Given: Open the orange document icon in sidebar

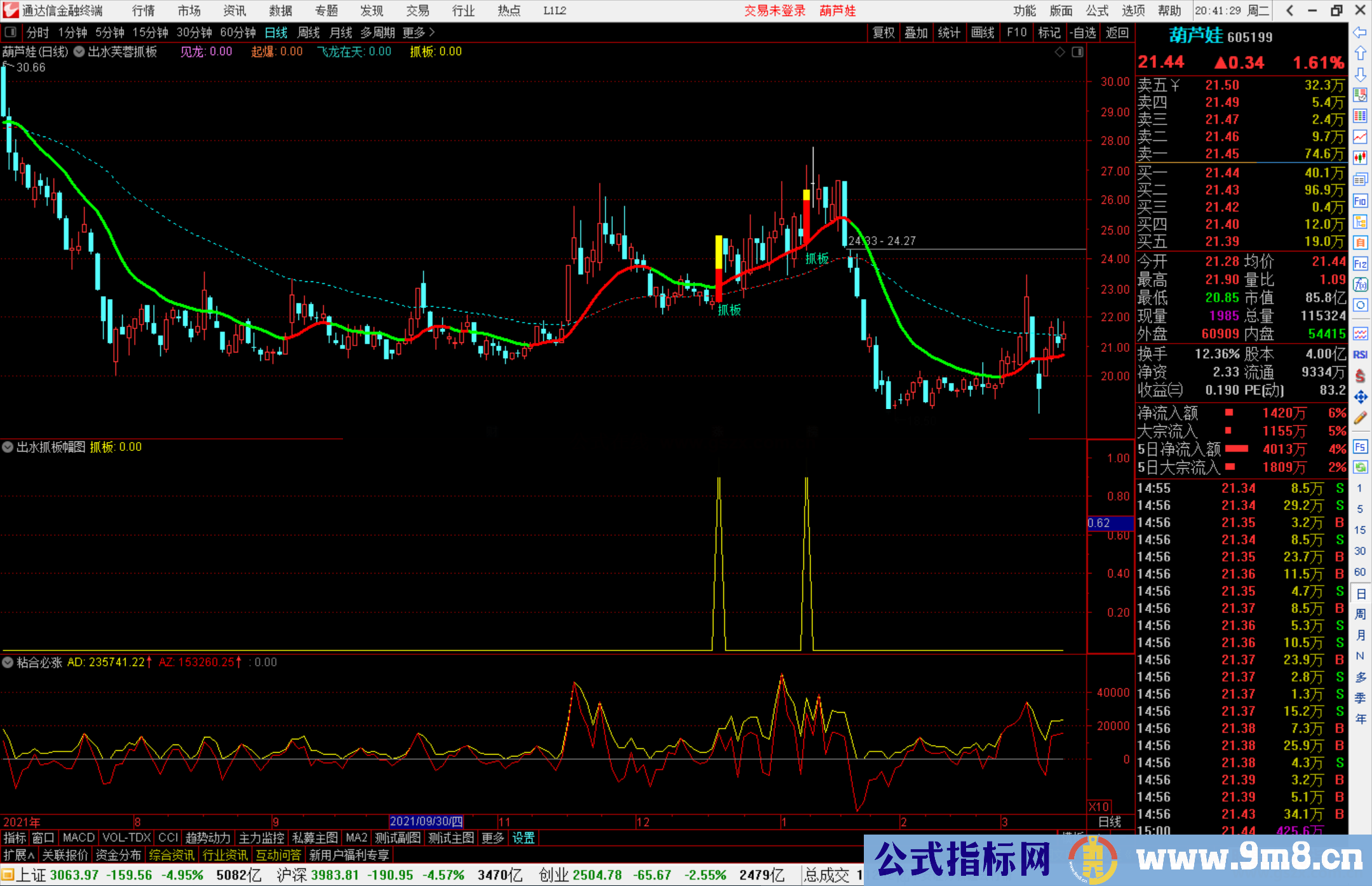Looking at the screenshot, I should 1360,243.
